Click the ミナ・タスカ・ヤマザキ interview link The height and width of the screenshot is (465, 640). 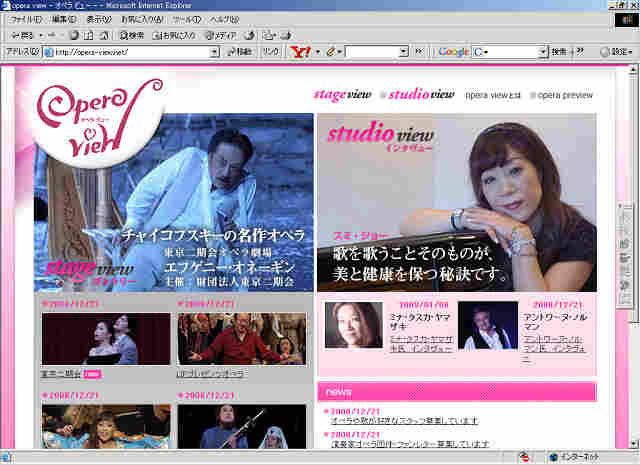(421, 344)
